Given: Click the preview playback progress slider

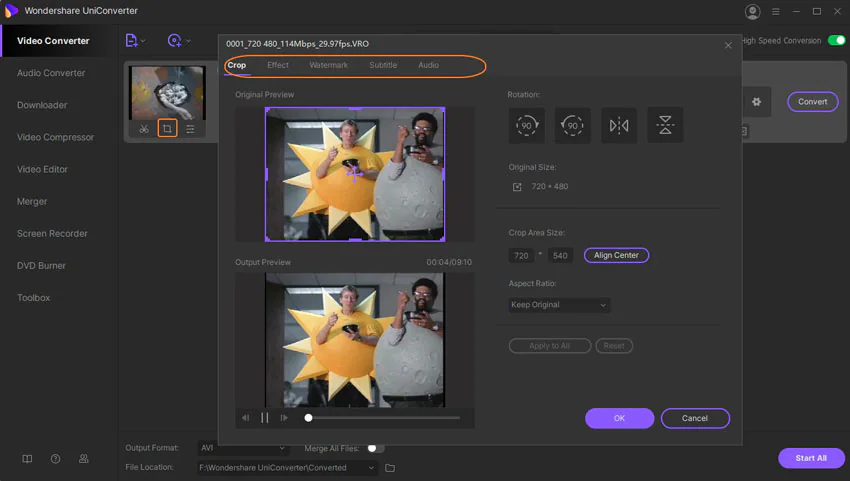Looking at the screenshot, I should point(384,418).
